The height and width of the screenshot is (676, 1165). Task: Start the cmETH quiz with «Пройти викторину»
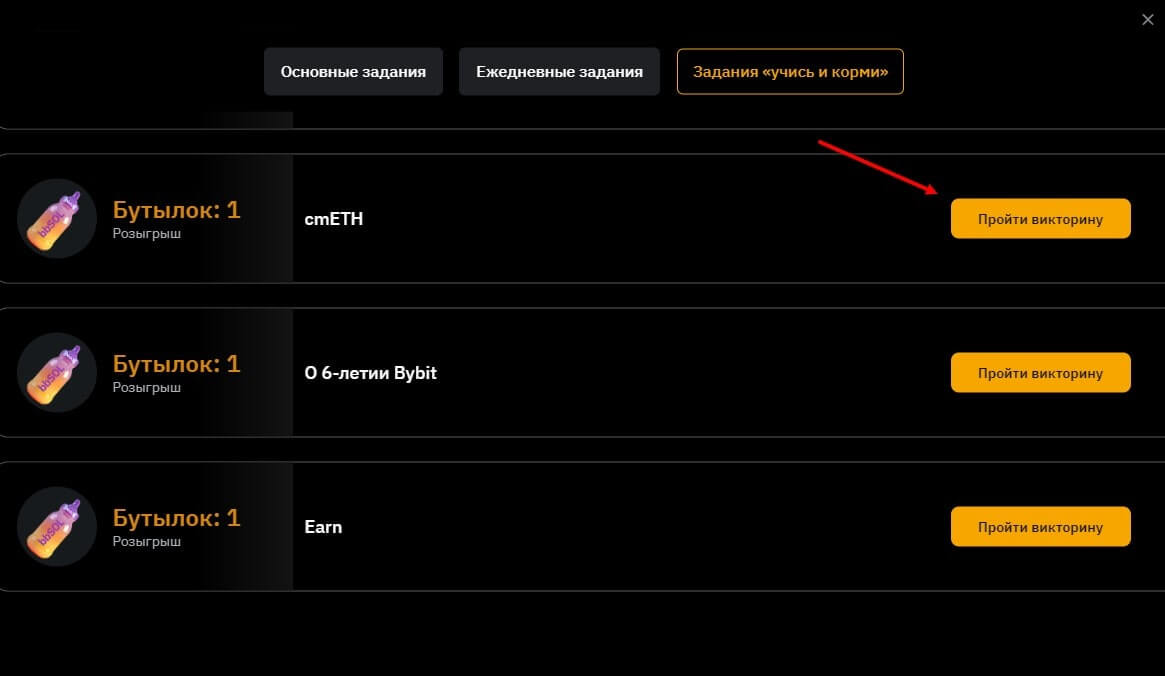pos(1040,219)
